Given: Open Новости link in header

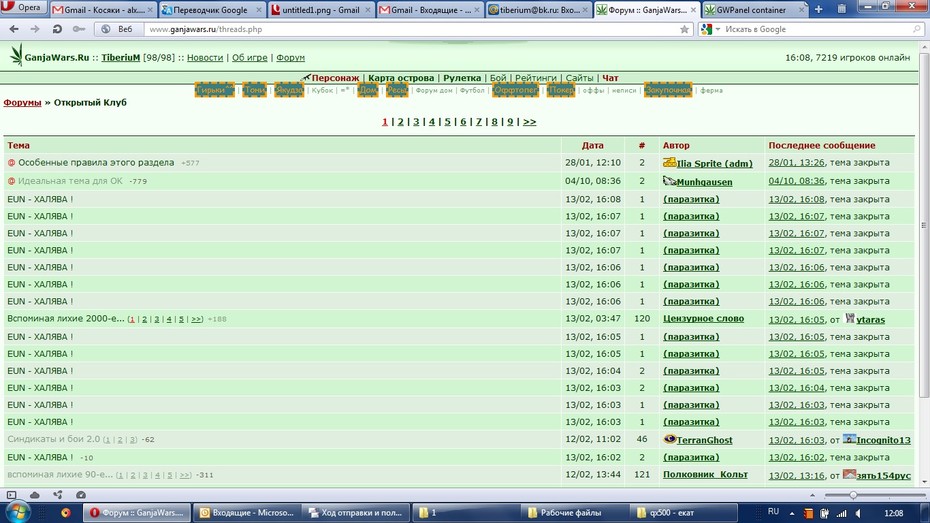Looking at the screenshot, I should pyautogui.click(x=205, y=58).
